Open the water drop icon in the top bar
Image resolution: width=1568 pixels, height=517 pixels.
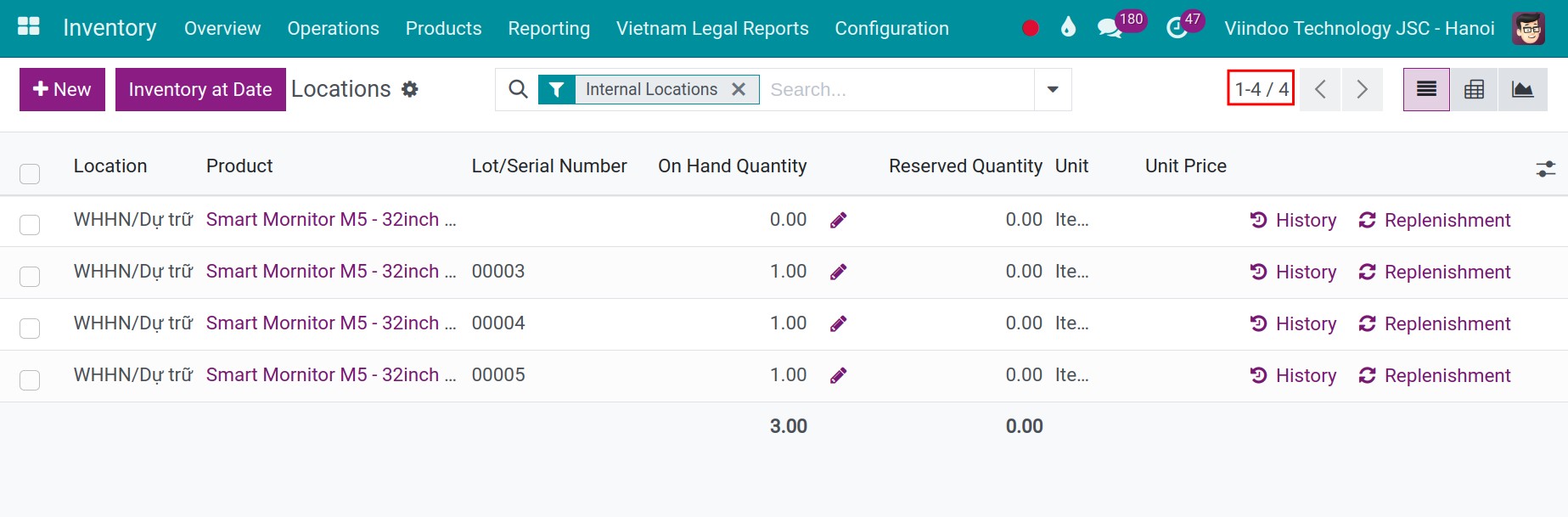pos(1068,28)
